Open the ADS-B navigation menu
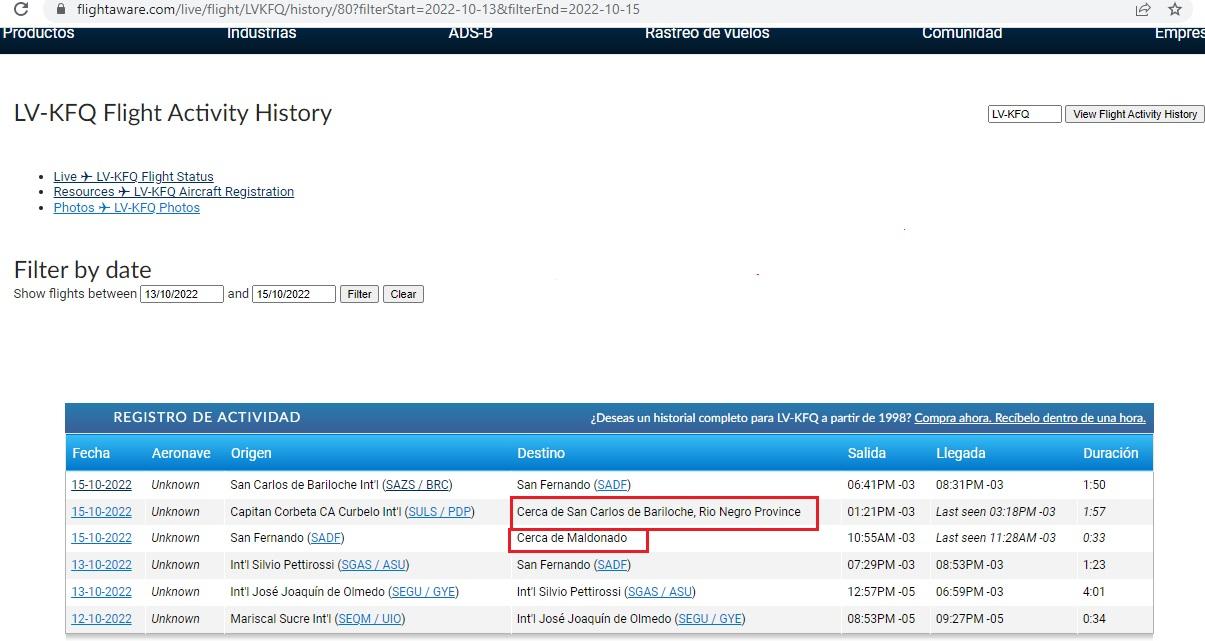1205x641 pixels. (x=470, y=33)
